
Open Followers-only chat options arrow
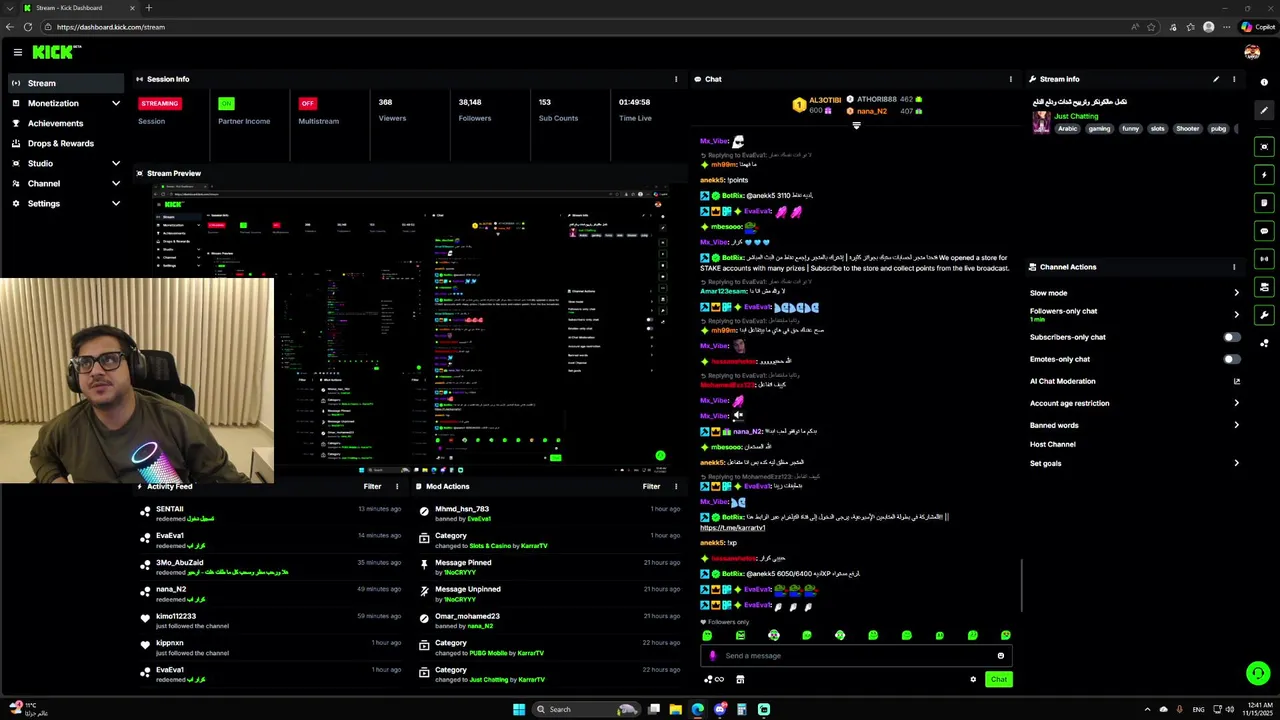1236,314
